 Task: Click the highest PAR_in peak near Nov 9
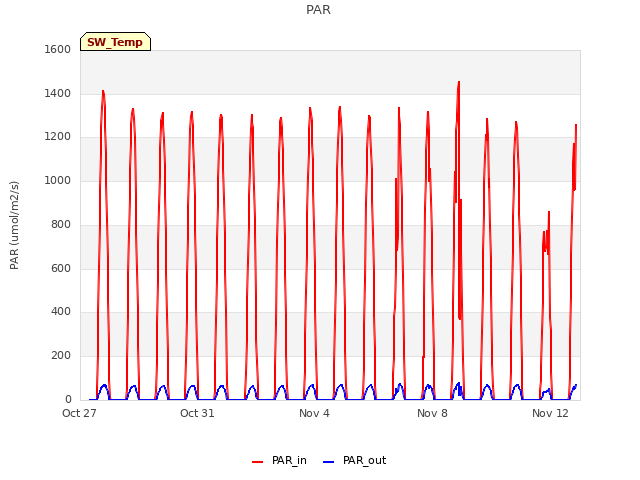pos(459,82)
